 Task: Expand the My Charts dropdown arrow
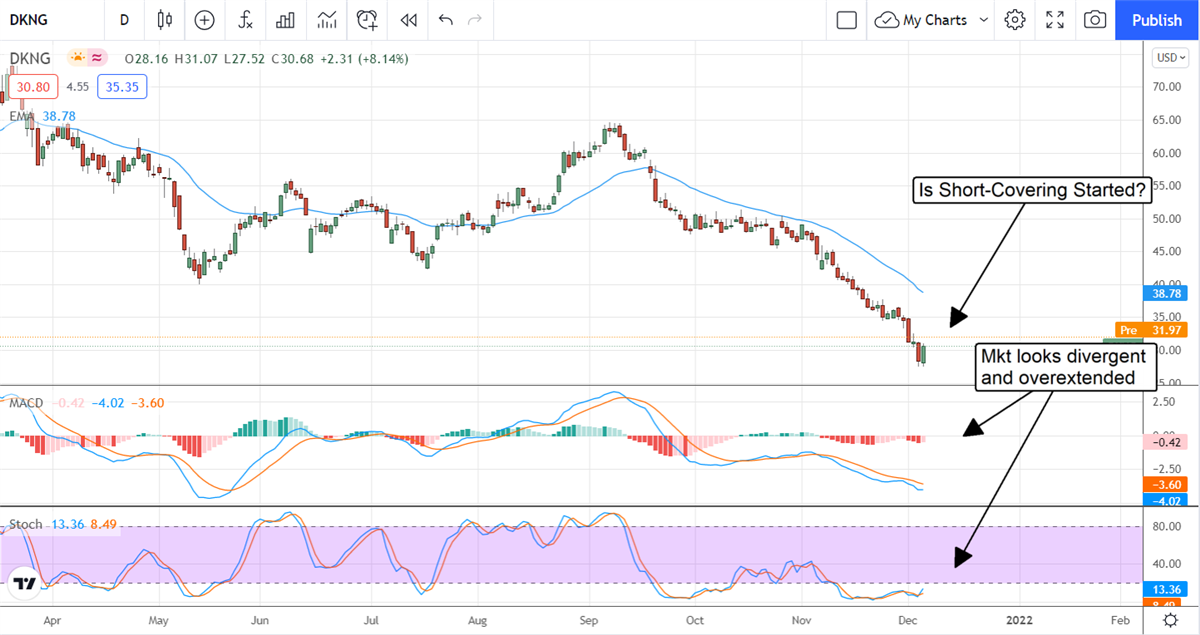984,20
